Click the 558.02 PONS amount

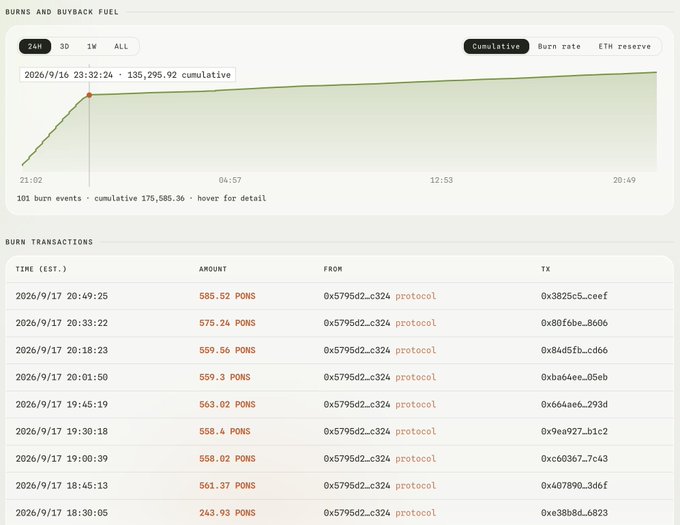coord(227,459)
